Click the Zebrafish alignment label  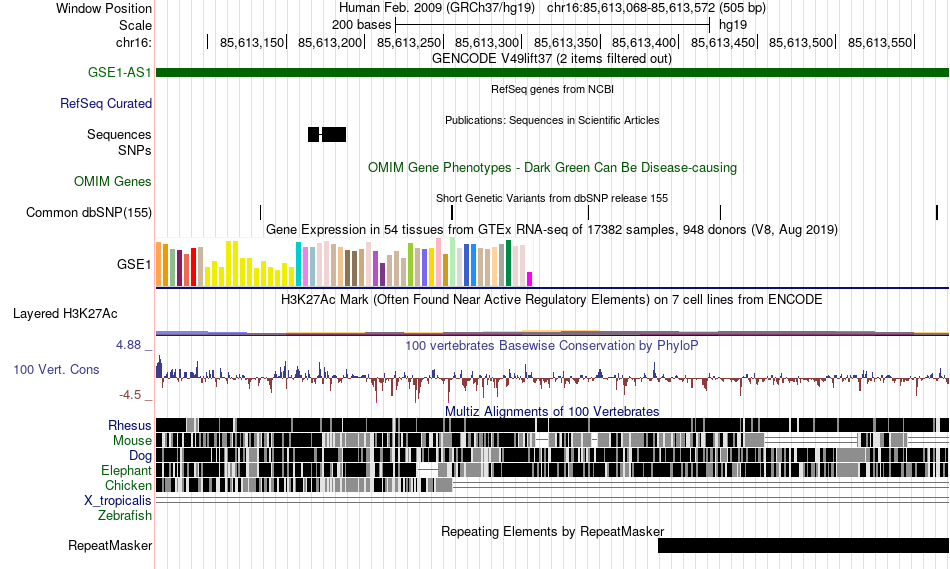click(125, 516)
